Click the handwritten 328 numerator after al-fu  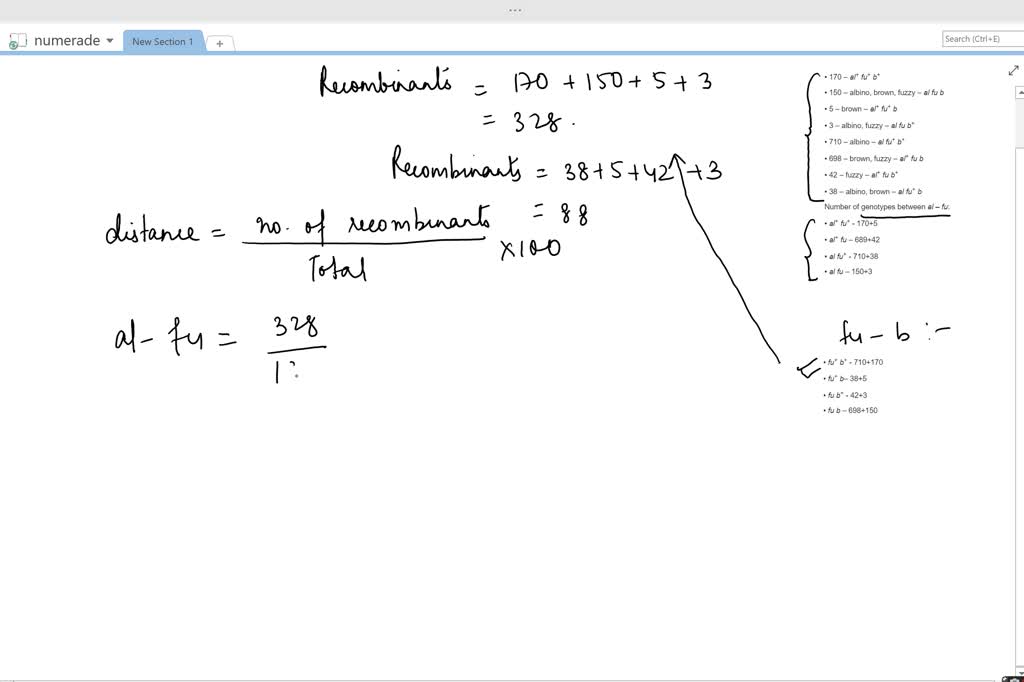(296, 327)
